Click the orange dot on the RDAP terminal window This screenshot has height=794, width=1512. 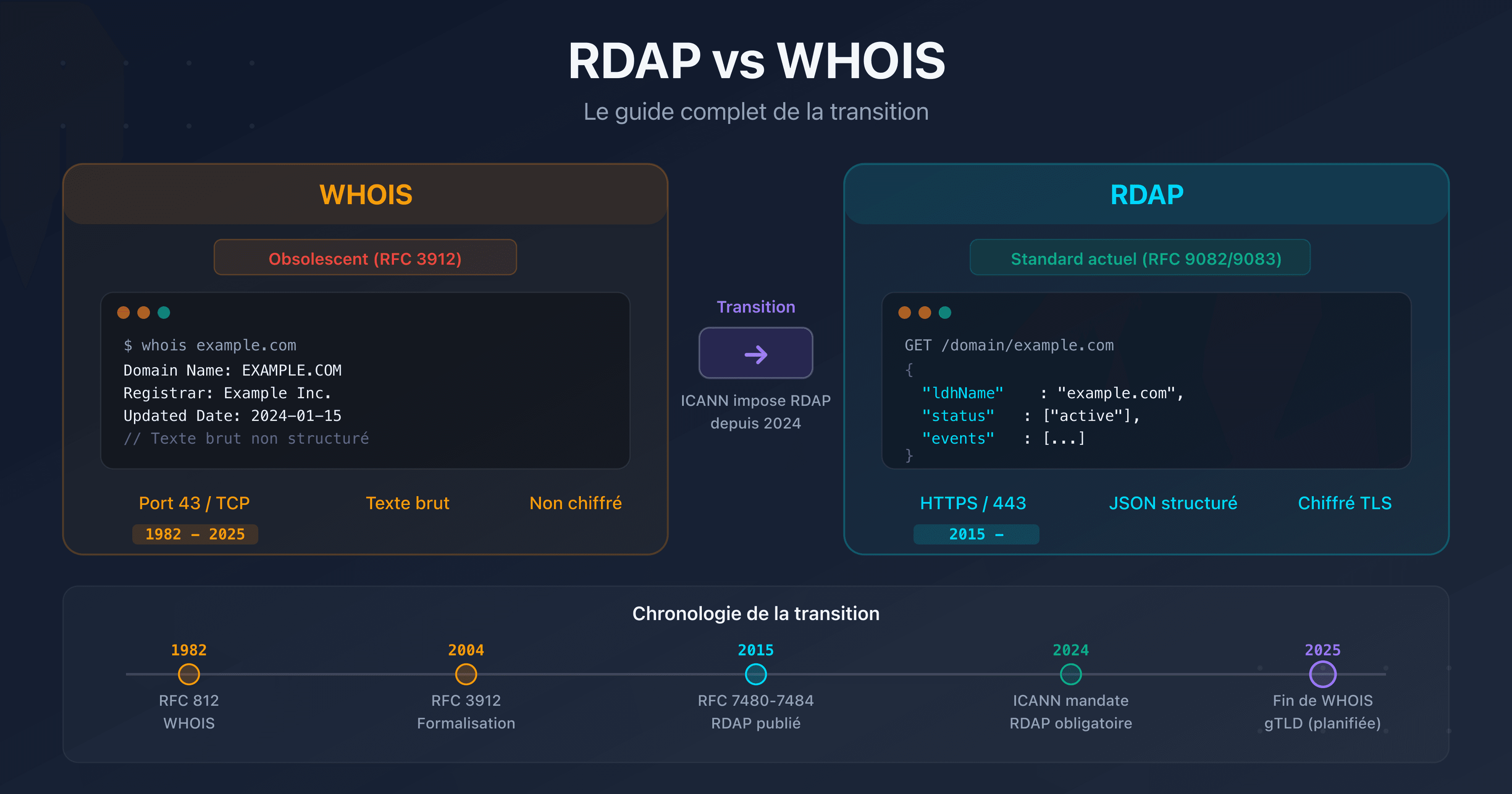pos(924,313)
